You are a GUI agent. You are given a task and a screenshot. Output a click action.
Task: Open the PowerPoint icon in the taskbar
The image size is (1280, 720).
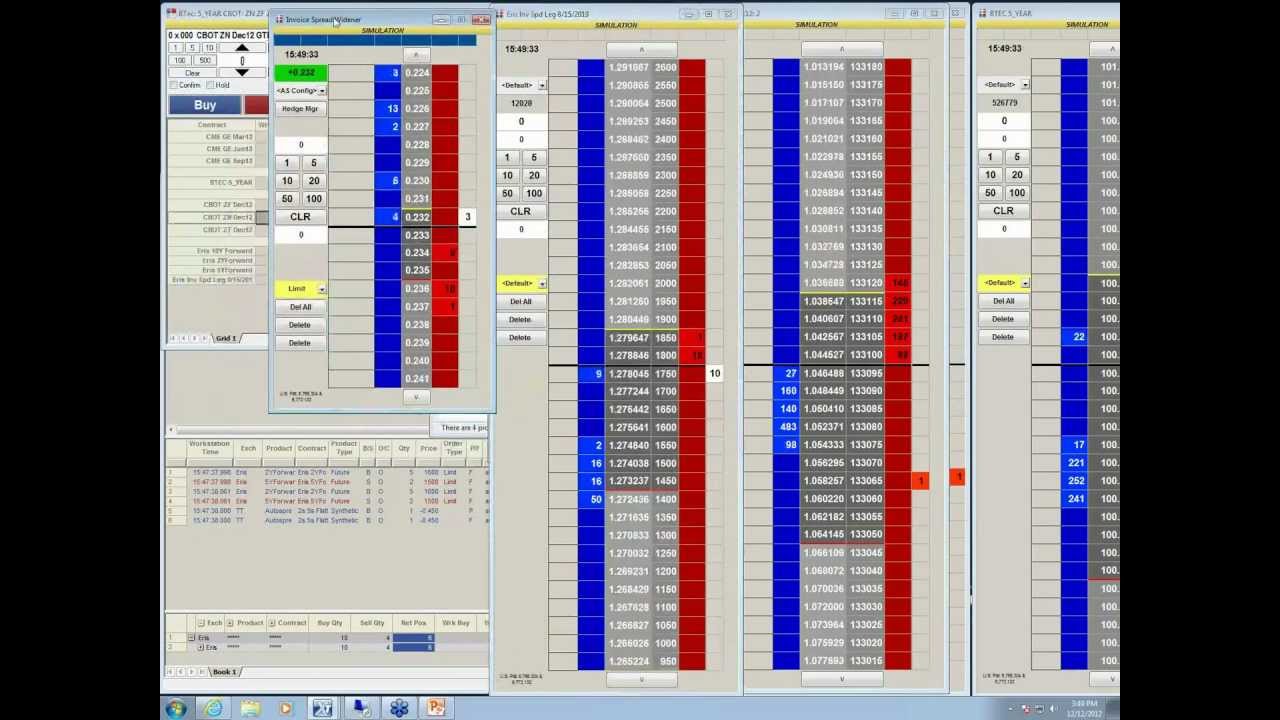coord(436,709)
